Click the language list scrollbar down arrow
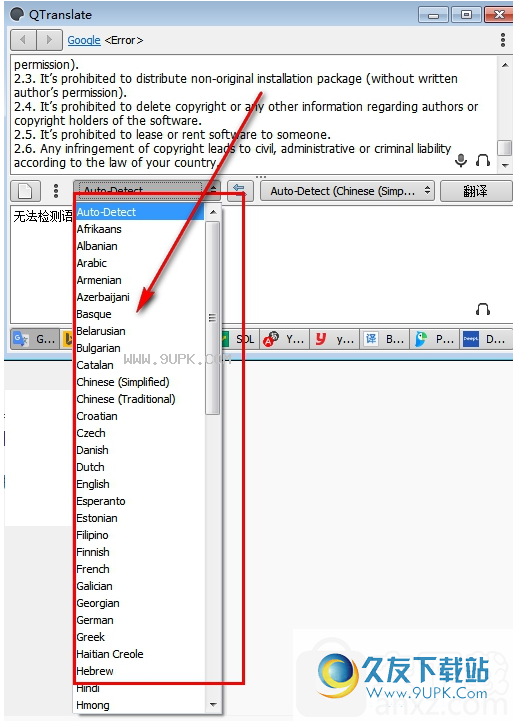The image size is (519, 723). click(212, 704)
